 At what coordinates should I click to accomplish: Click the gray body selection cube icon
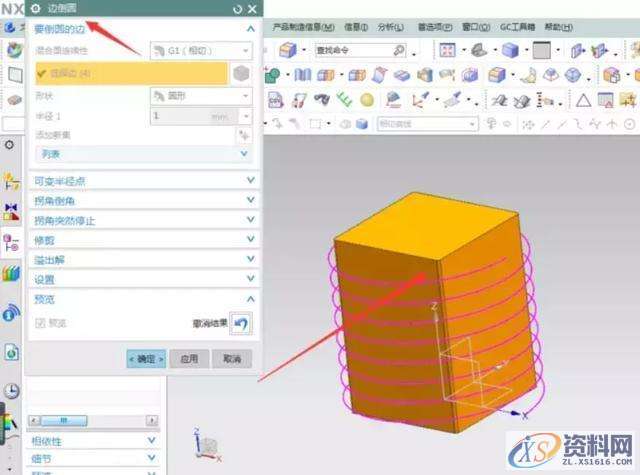pos(241,72)
